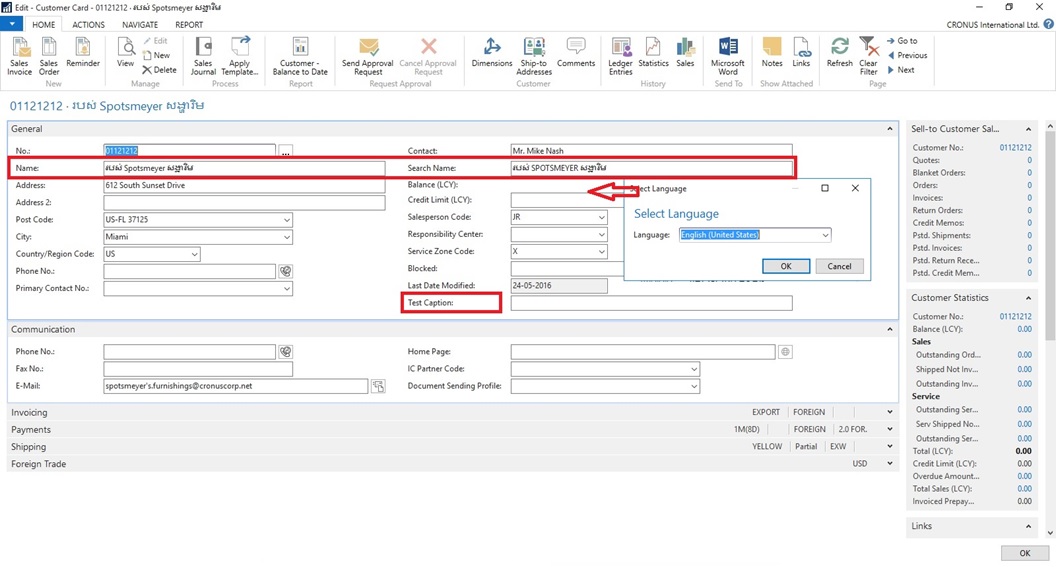Open the NAVIGATE ribbon tab
The height and width of the screenshot is (567, 1056).
(x=140, y=25)
